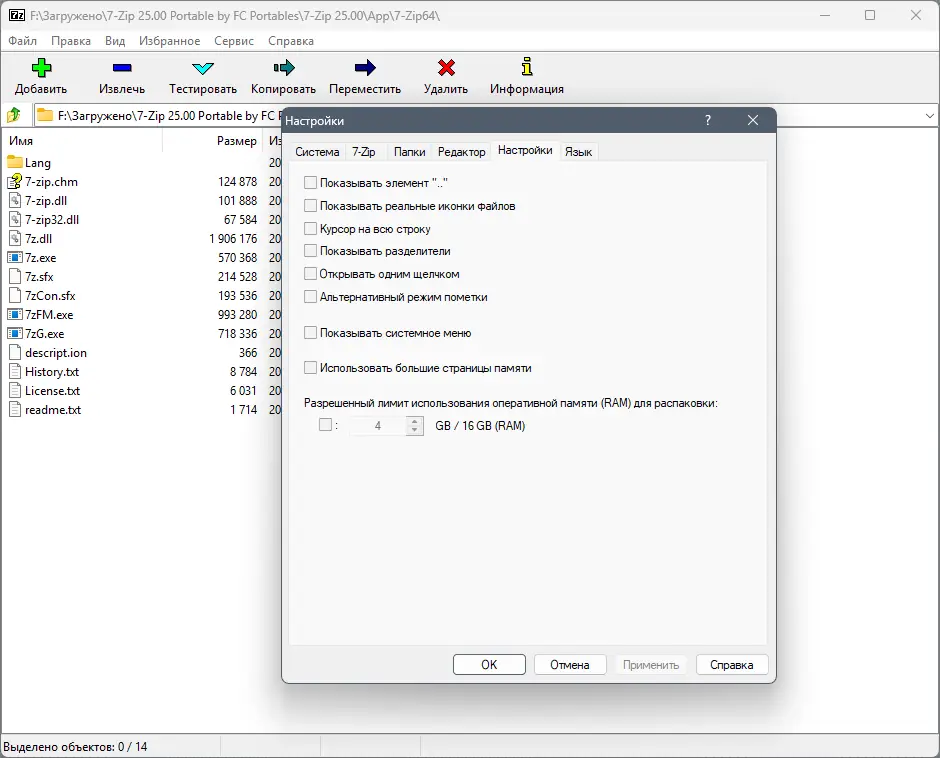940x758 pixels.
Task: Click the Тестировать checkmark icon
Action: pyautogui.click(x=203, y=68)
